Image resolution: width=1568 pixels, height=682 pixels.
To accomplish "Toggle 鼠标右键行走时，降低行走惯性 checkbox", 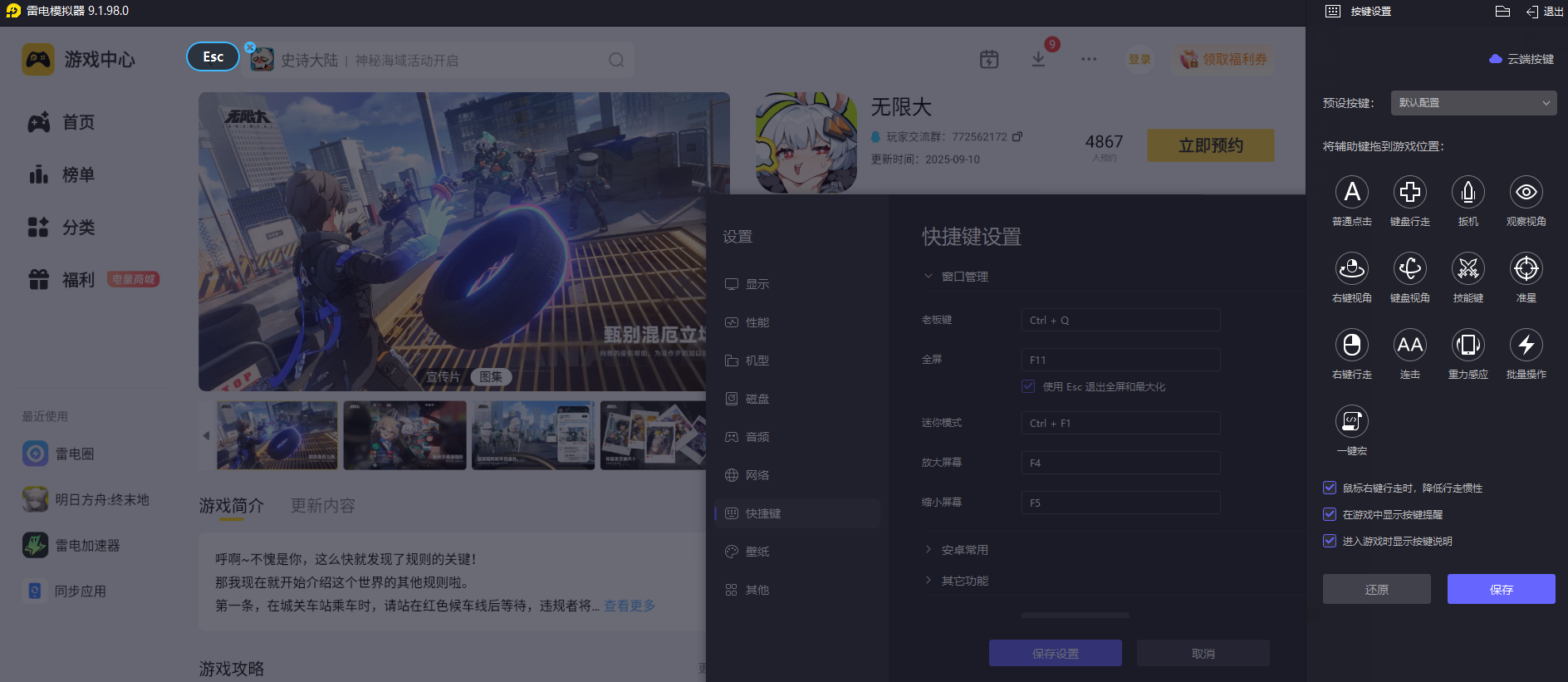I will (1330, 488).
